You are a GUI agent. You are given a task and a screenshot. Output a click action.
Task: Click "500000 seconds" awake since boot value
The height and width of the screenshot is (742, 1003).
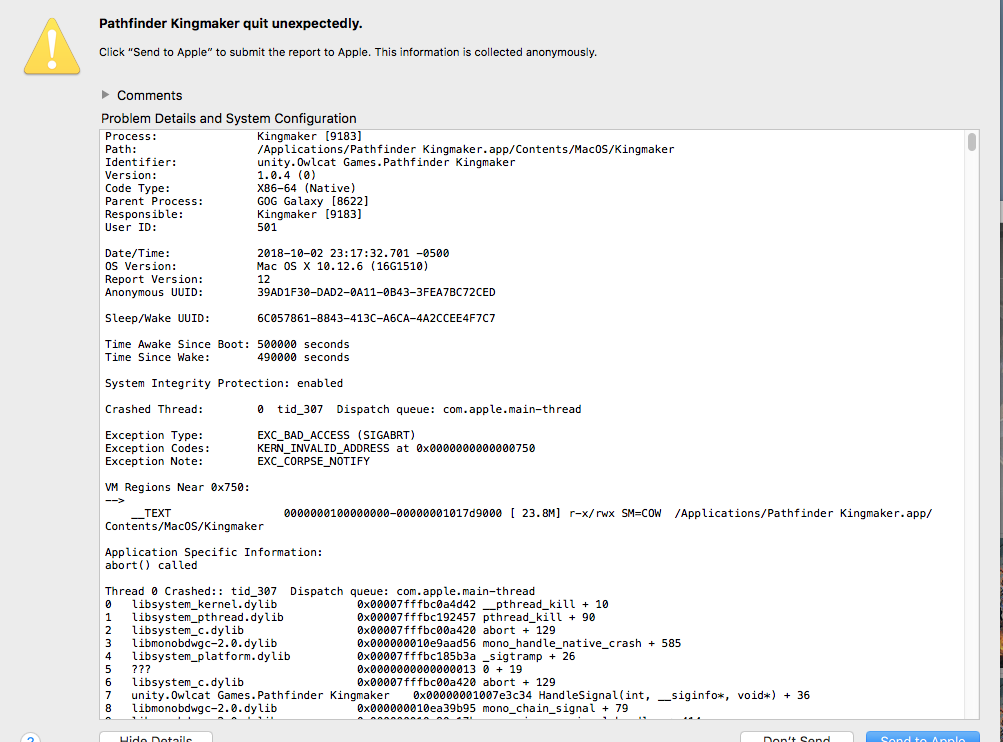tap(303, 344)
